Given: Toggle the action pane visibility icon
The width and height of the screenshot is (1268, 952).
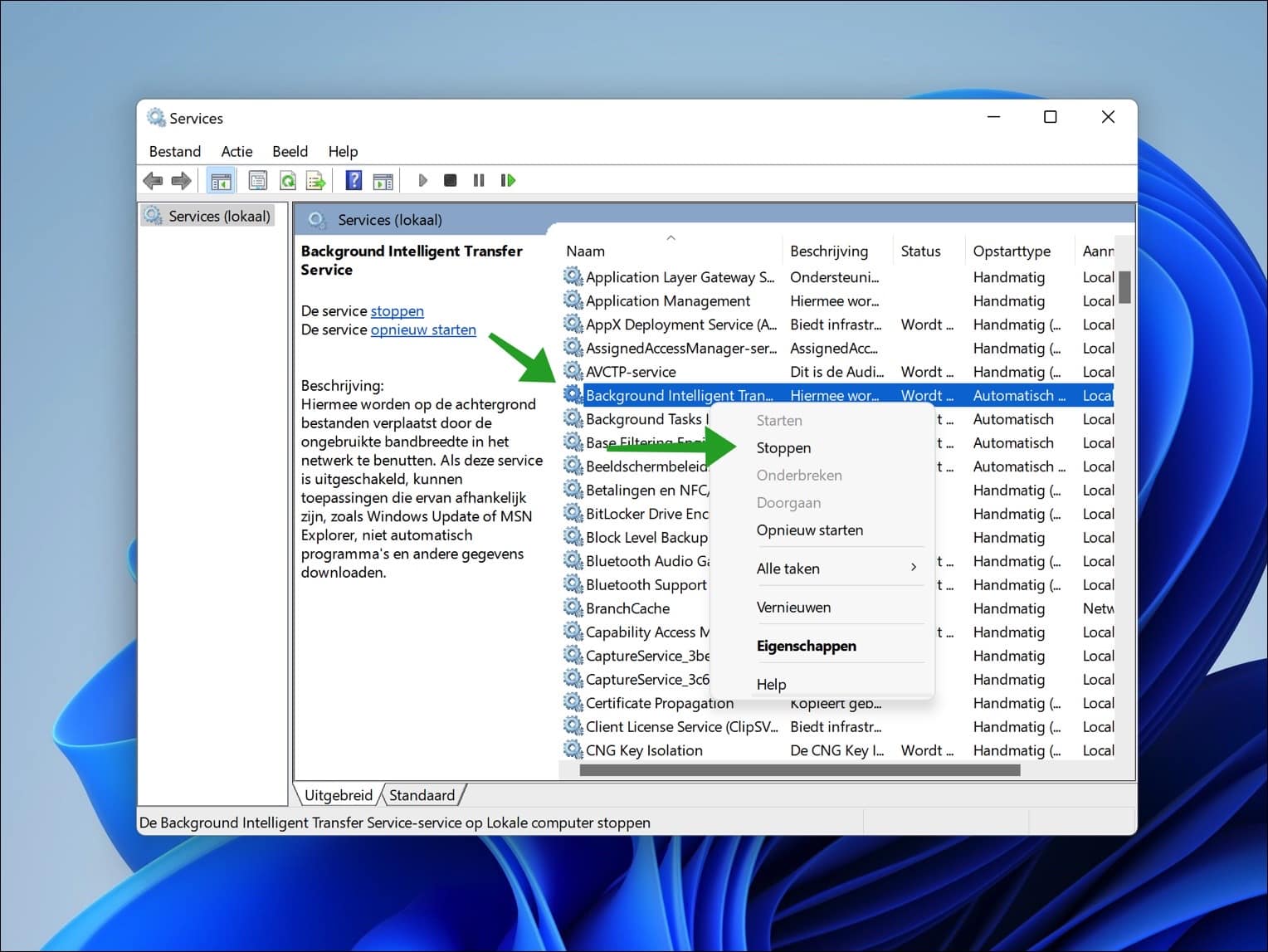Looking at the screenshot, I should pos(383,180).
